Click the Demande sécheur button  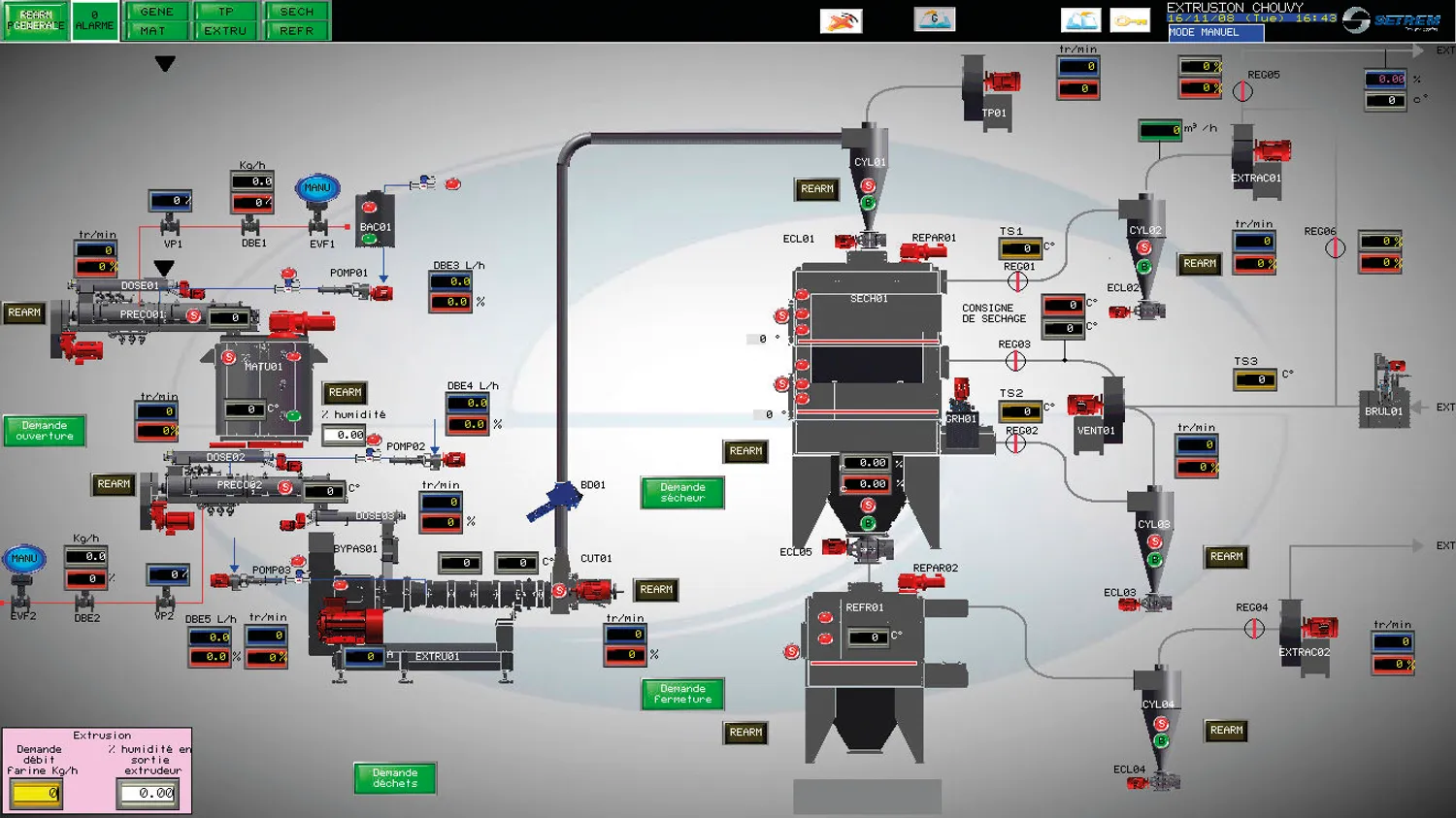[682, 493]
